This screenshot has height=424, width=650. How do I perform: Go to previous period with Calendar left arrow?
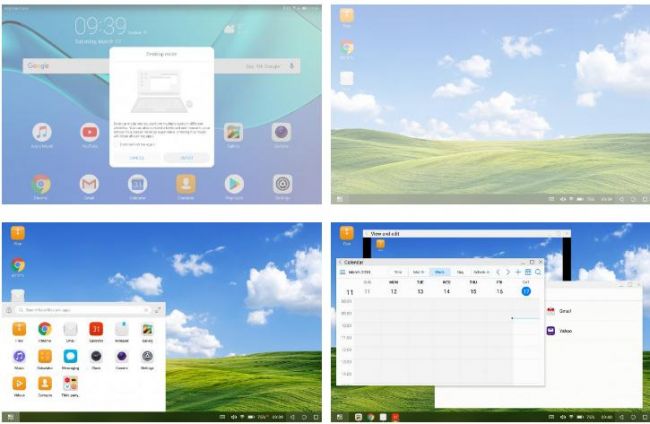click(x=498, y=272)
